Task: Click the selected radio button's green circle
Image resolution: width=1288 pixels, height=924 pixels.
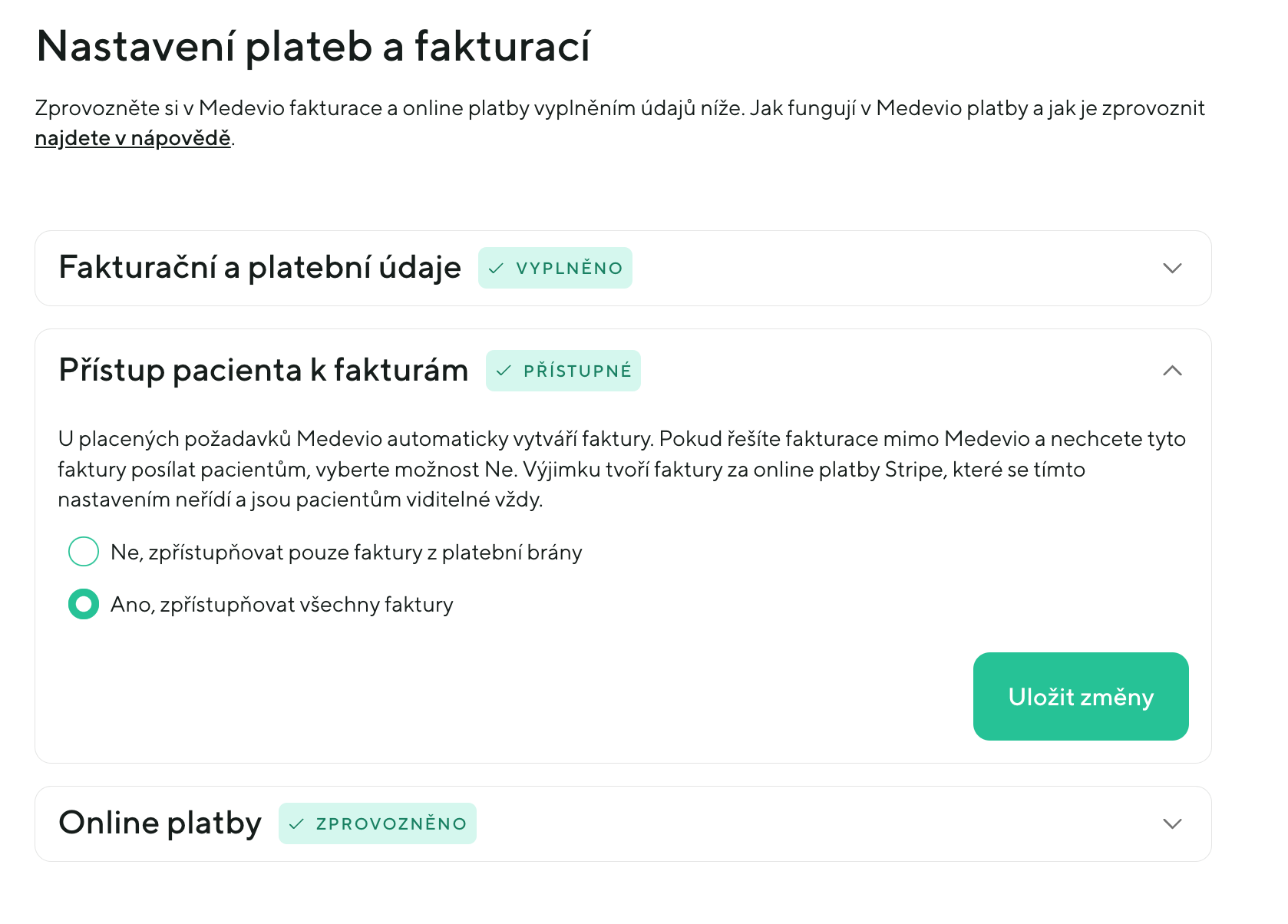Action: [x=83, y=604]
